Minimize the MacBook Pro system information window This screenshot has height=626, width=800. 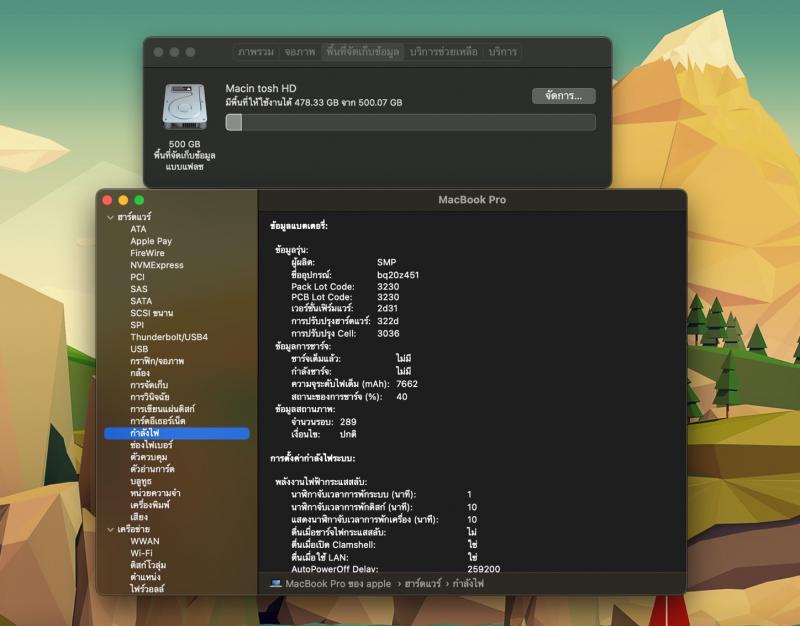tap(123, 201)
